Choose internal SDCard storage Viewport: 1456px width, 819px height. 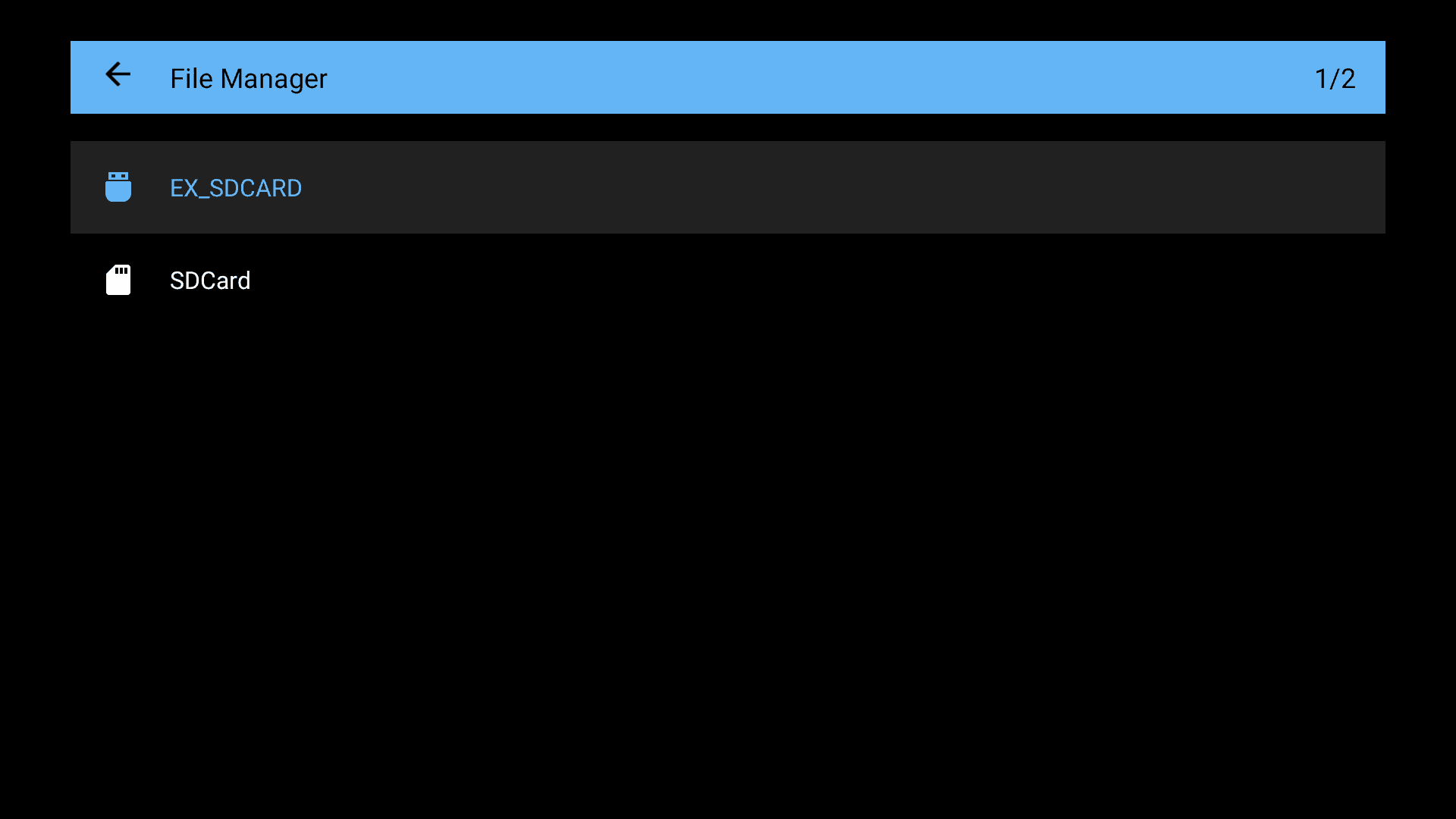[728, 280]
